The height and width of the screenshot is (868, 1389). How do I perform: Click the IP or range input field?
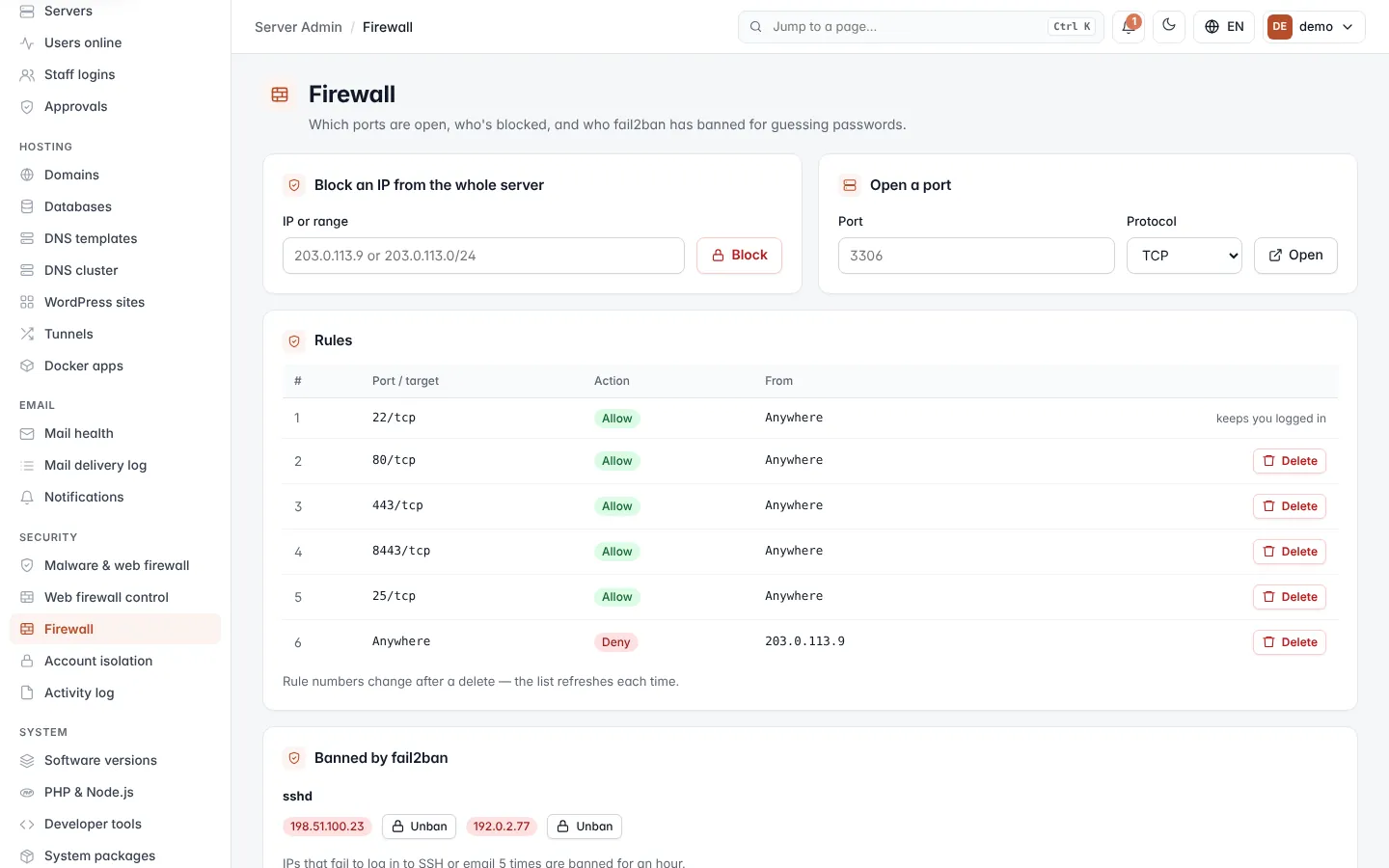point(483,256)
